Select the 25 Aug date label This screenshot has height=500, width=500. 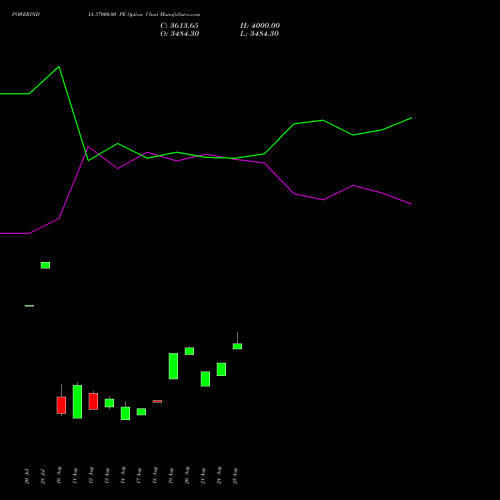235,476
